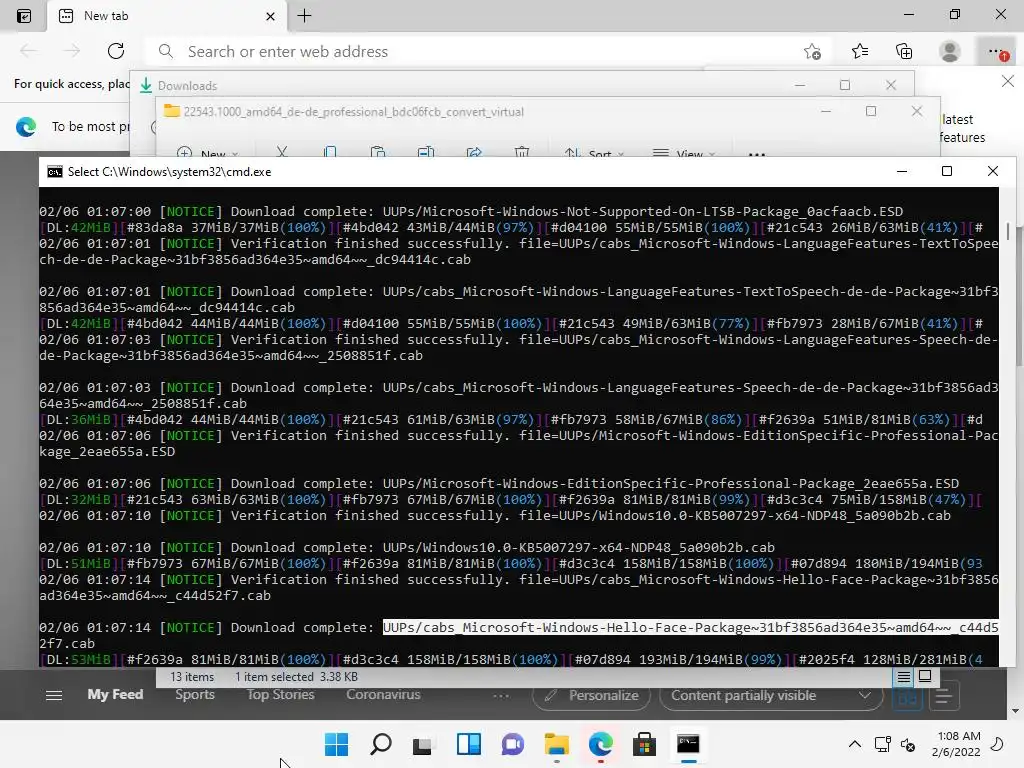Show hidden system tray icons chevron

click(x=854, y=744)
